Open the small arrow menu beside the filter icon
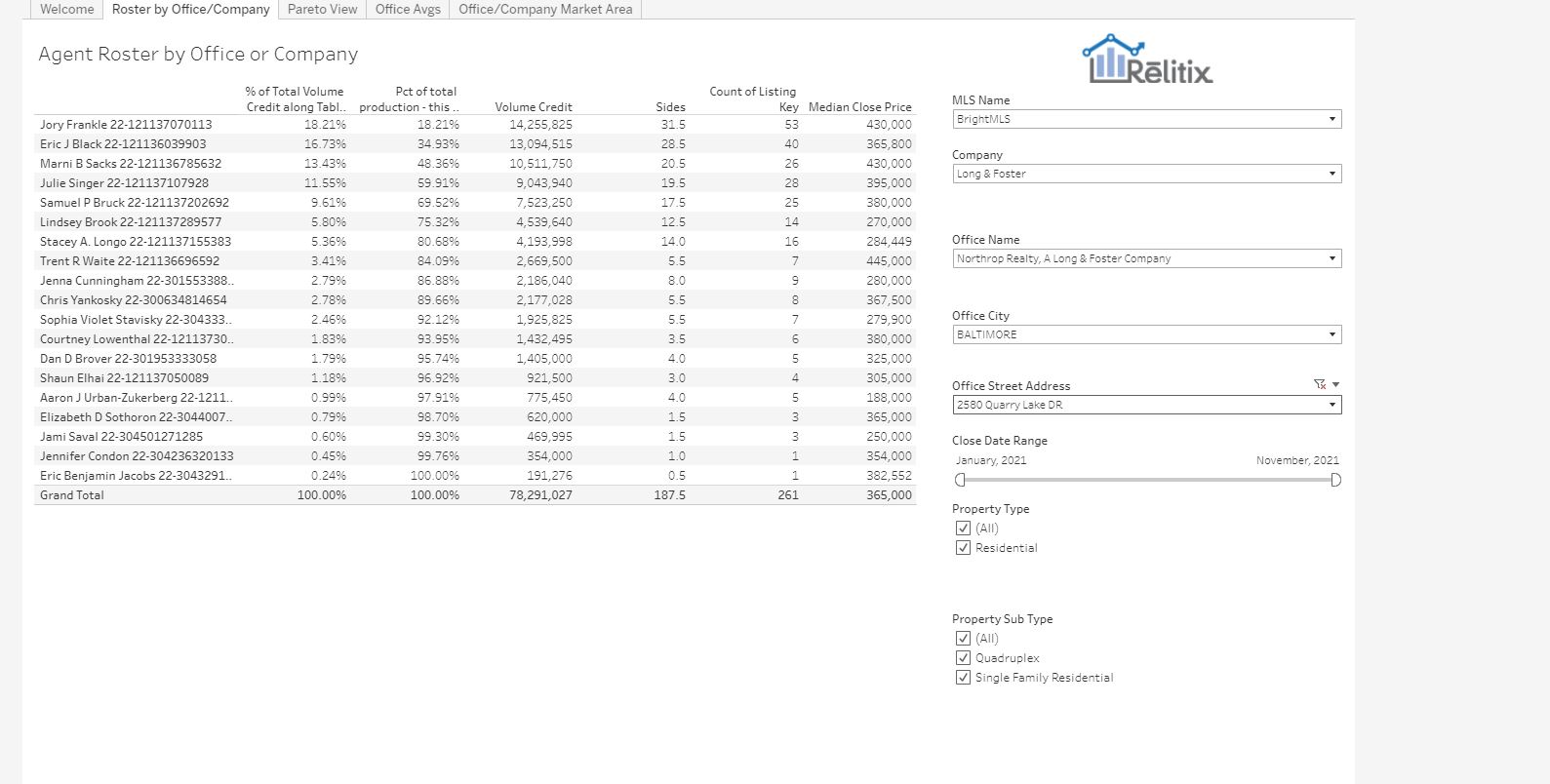The width and height of the screenshot is (1550, 784). (1335, 385)
